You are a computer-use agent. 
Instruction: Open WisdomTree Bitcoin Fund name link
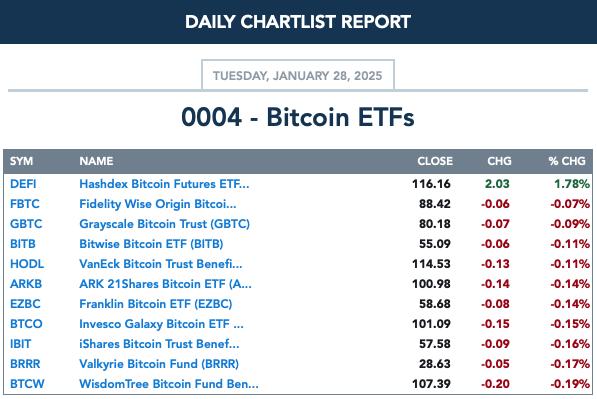pos(169,384)
